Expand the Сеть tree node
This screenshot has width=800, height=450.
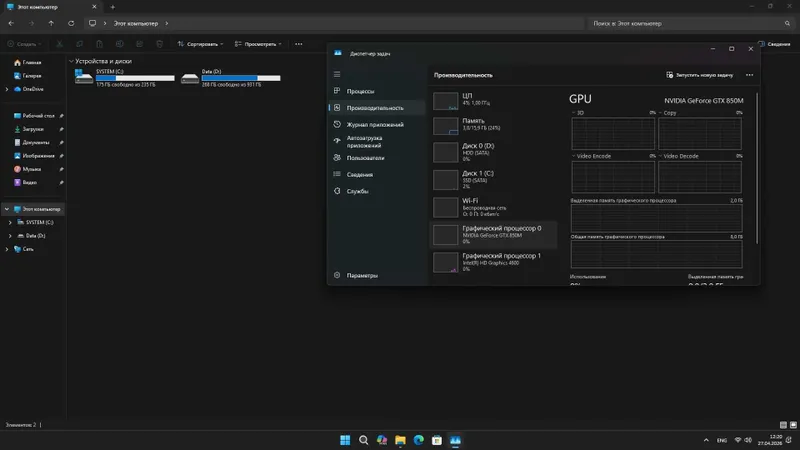[x=7, y=249]
